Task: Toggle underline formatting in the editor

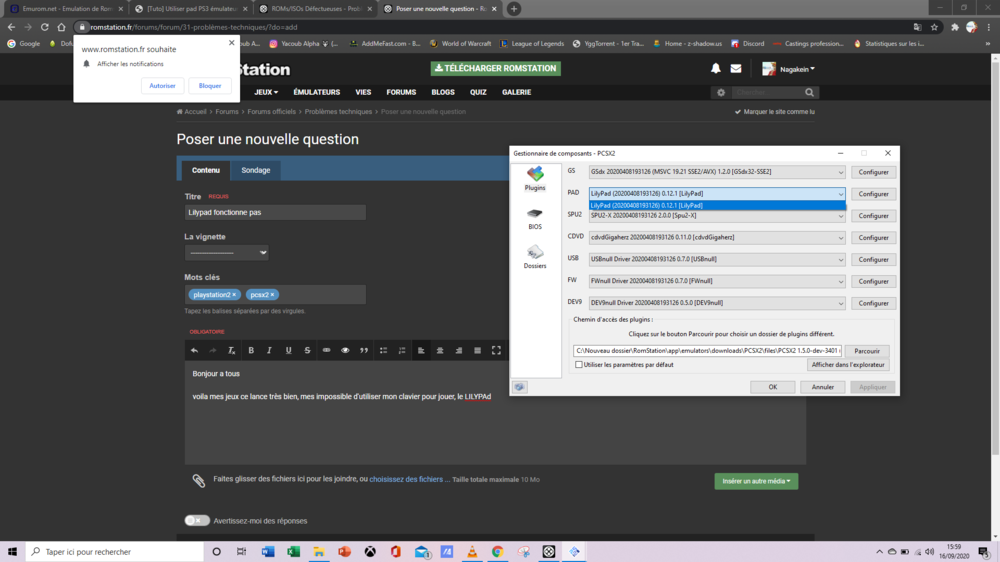Action: tap(288, 350)
